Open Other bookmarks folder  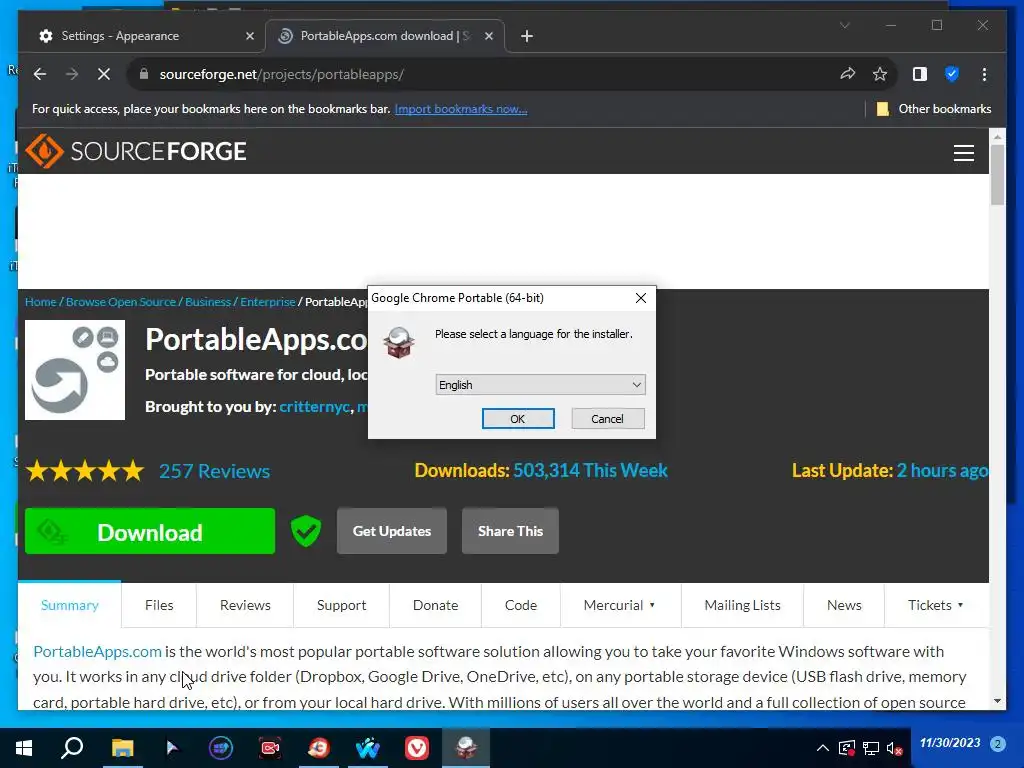934,109
